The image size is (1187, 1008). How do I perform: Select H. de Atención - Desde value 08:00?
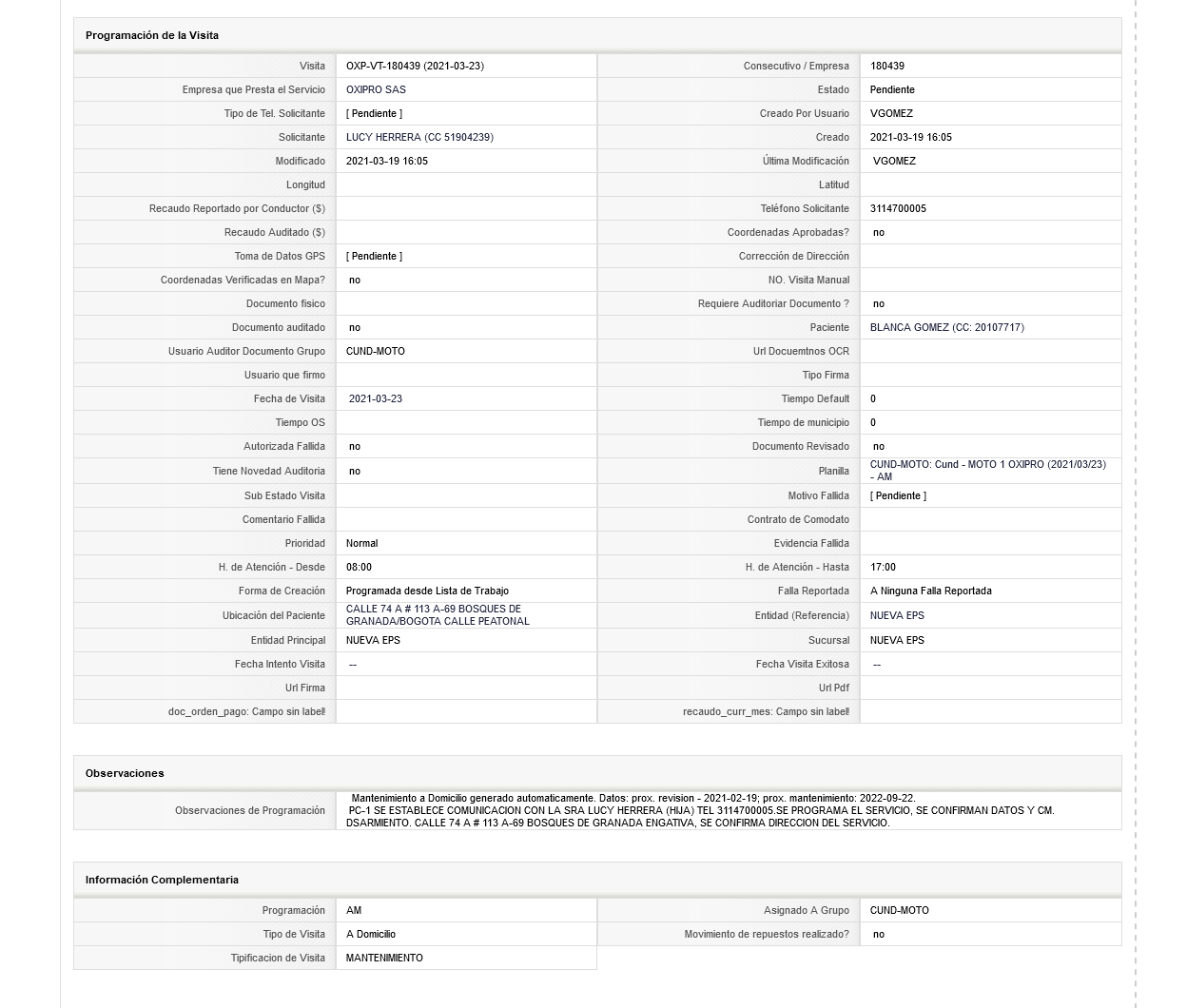click(359, 567)
